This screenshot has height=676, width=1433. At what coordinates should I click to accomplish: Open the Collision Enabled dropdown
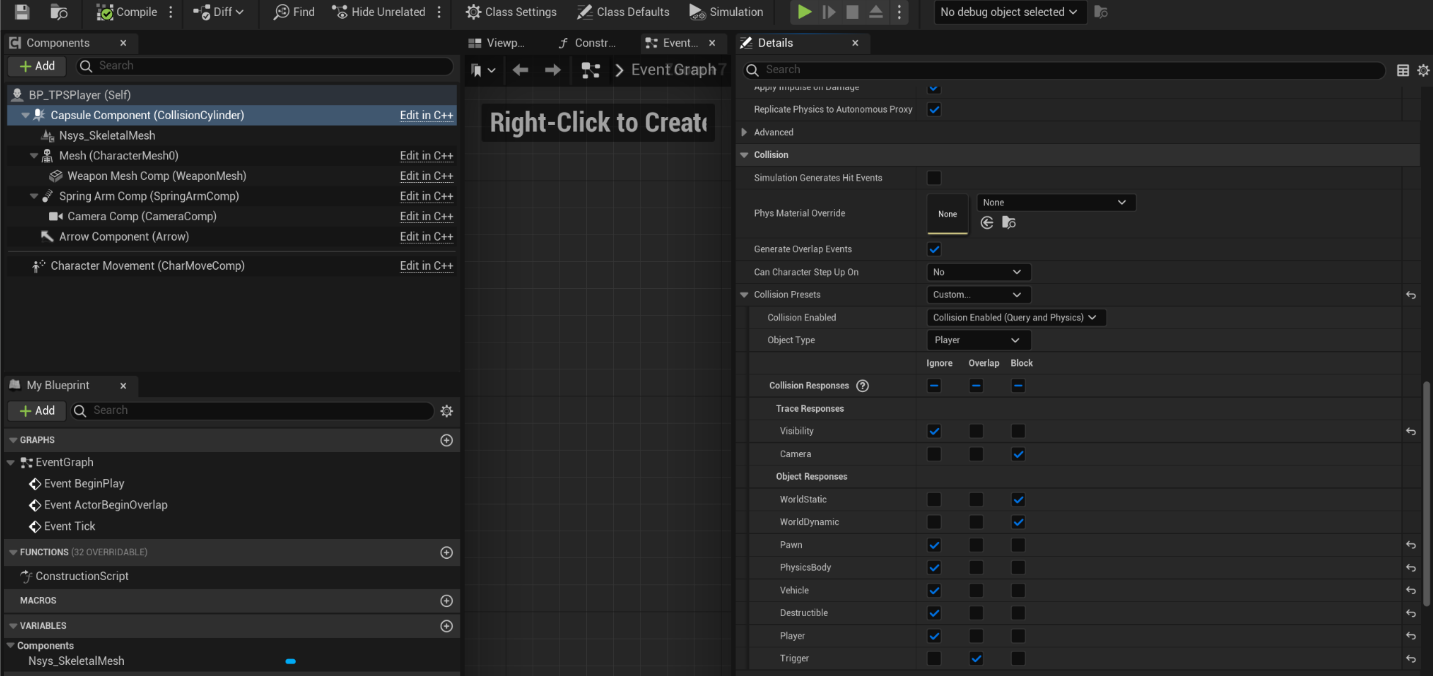click(1015, 318)
